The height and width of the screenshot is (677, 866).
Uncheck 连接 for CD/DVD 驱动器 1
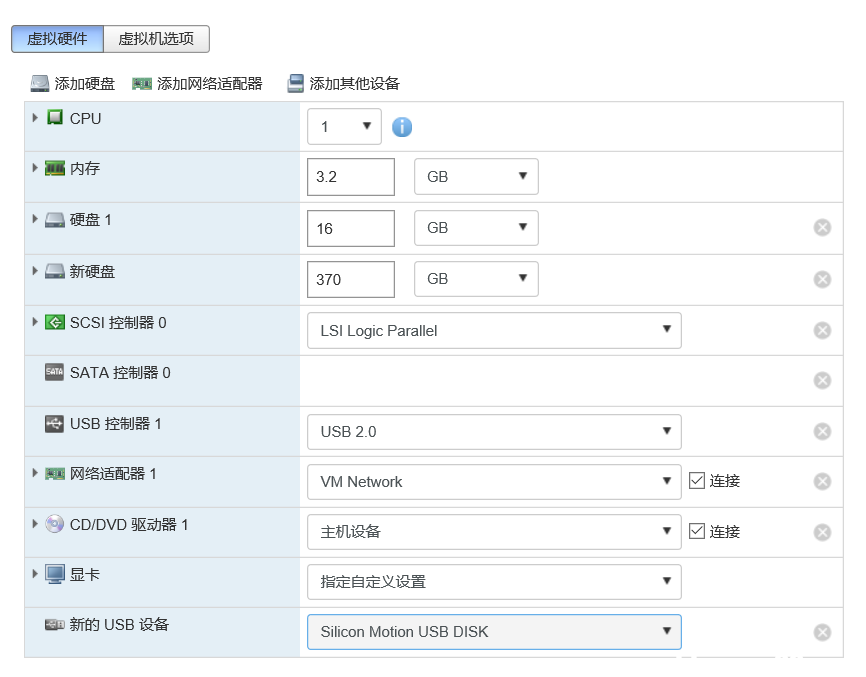698,531
